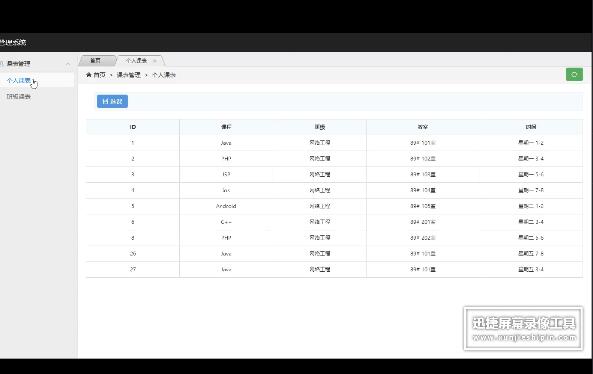Viewport: 593px width, 374px height.
Task: Select the table row containing C++
Action: (x=334, y=222)
